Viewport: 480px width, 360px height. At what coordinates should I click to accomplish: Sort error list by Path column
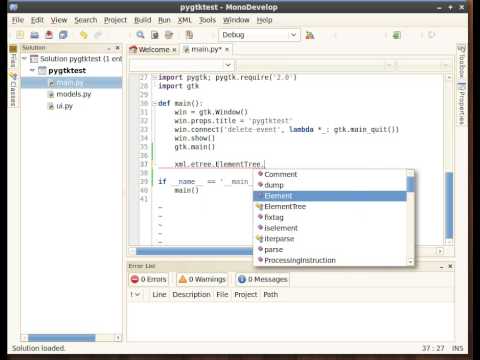(270, 295)
